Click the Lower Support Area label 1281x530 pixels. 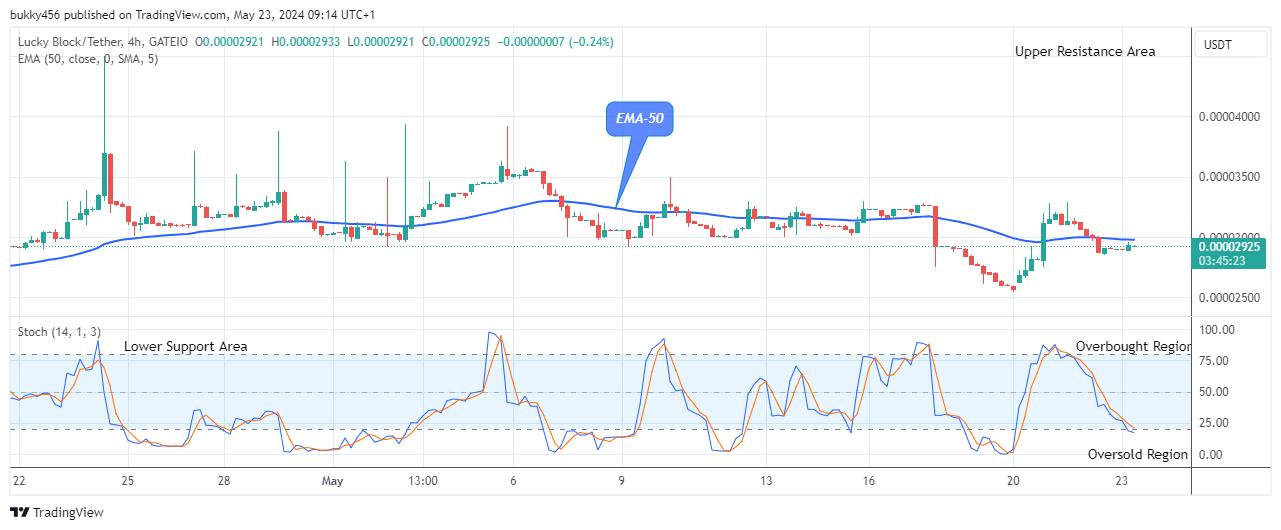click(x=185, y=347)
